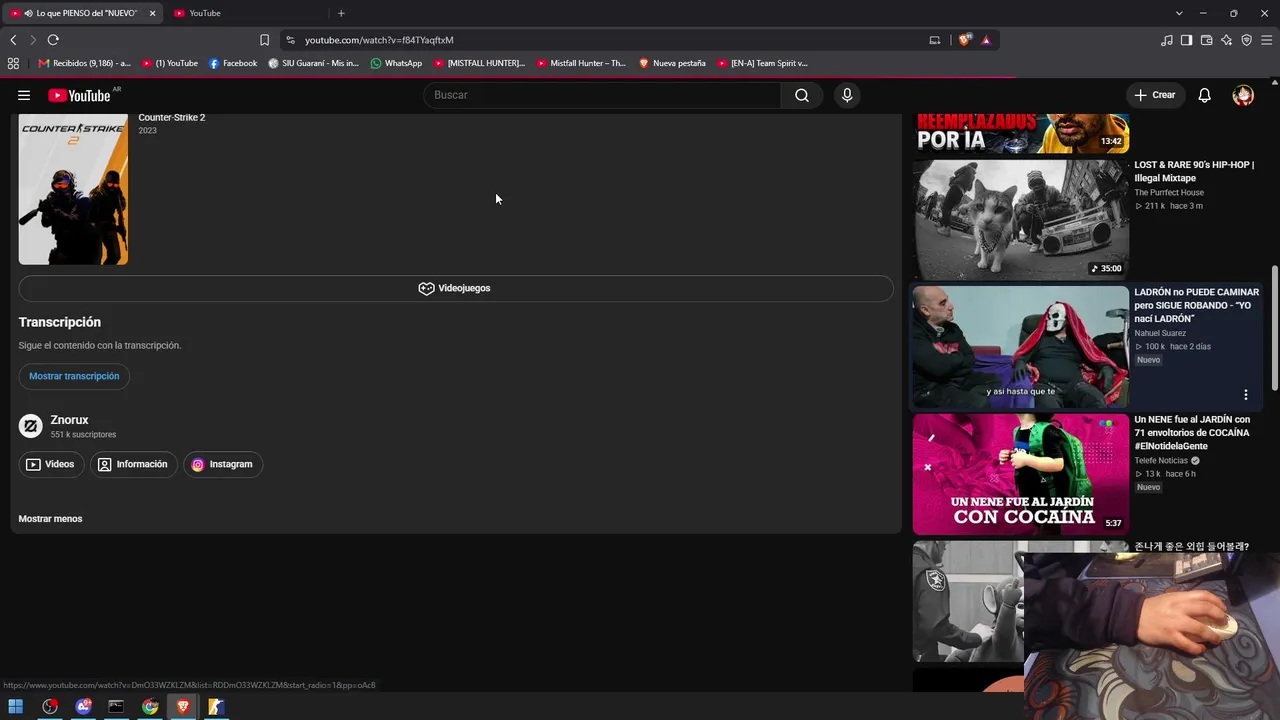
Task: Mute the audio on the playing tab
Action: (28, 13)
